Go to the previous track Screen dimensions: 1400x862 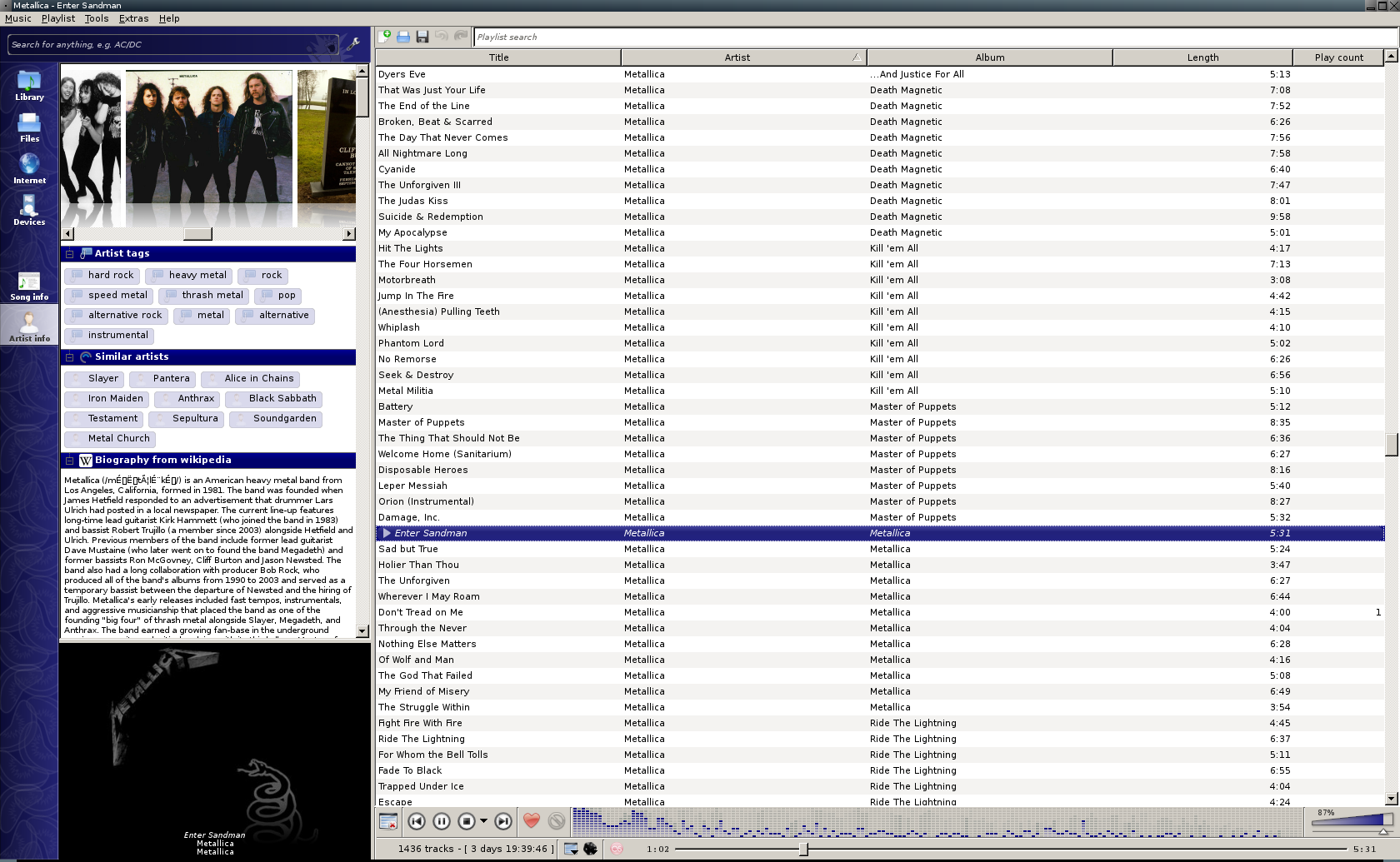pos(417,821)
